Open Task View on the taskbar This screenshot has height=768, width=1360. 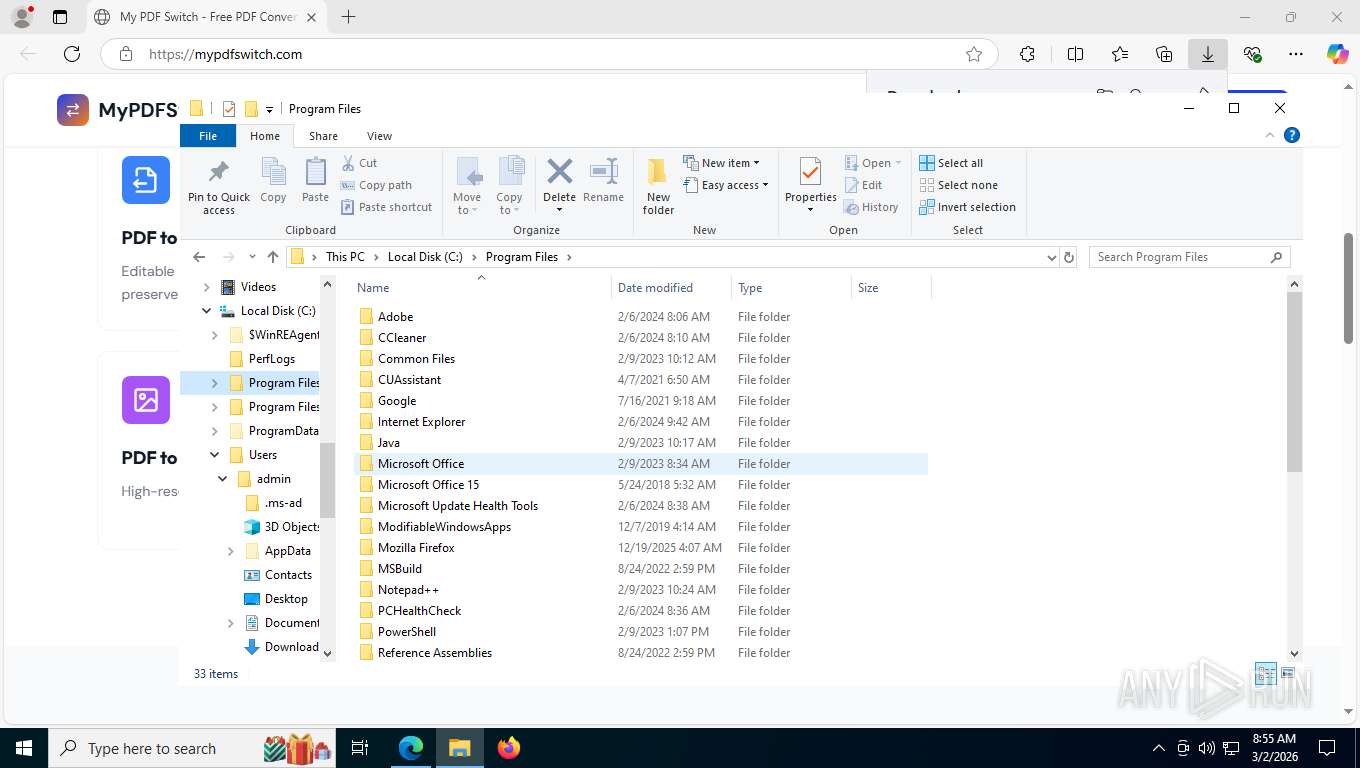point(360,748)
